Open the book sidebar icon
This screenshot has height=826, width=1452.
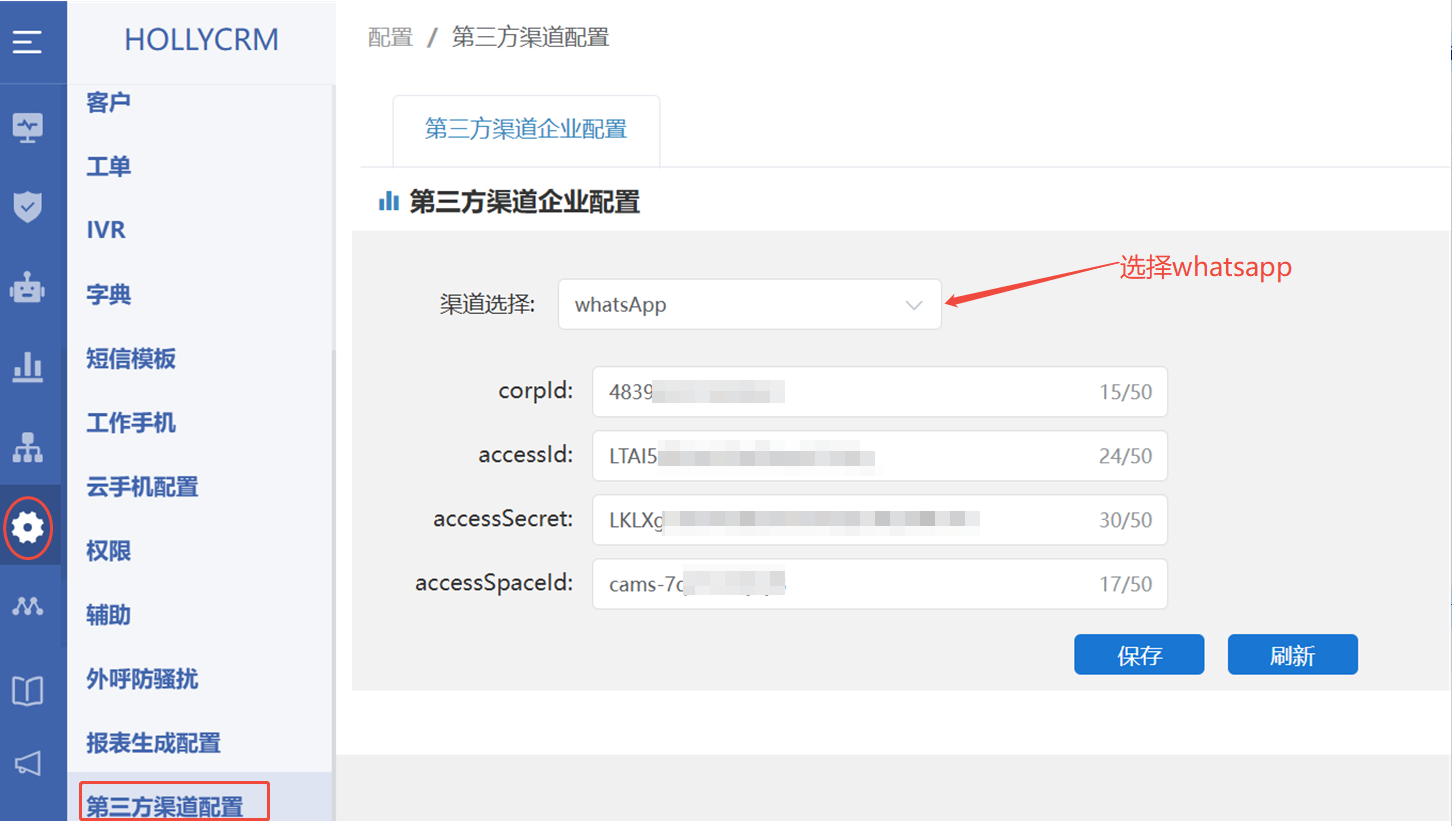[27, 690]
